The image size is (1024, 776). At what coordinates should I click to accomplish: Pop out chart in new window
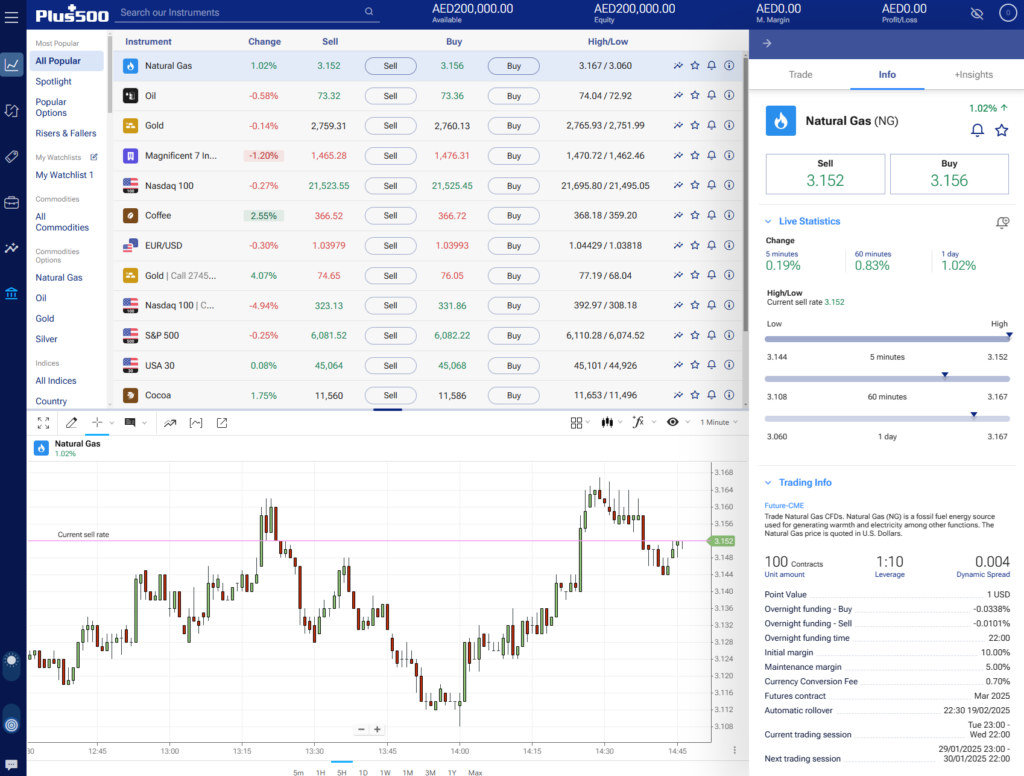(222, 423)
